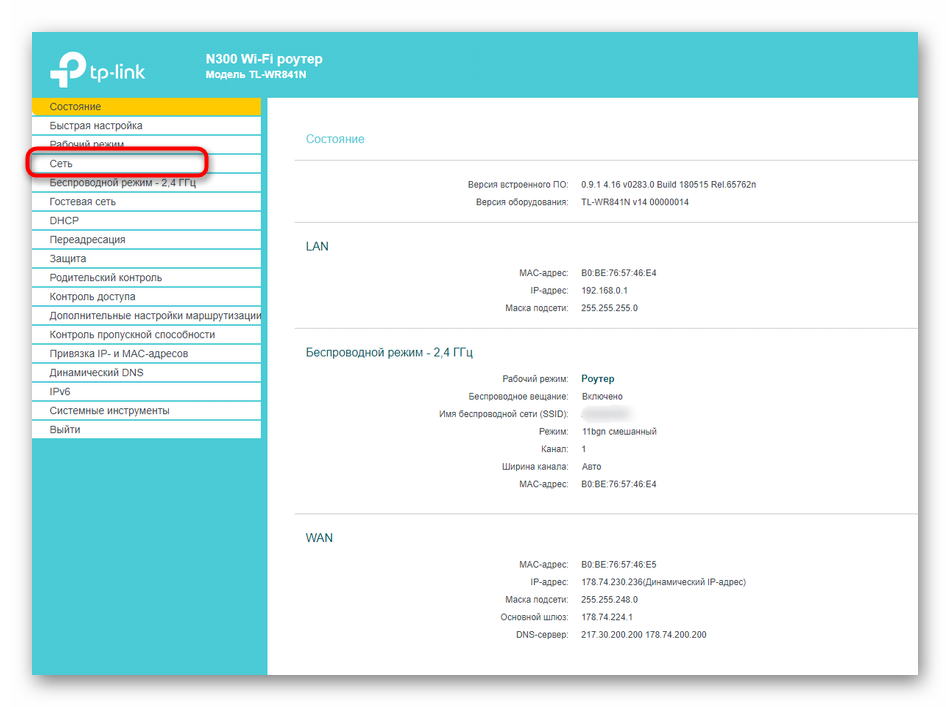Open the DHCP menu entry

(x=64, y=221)
